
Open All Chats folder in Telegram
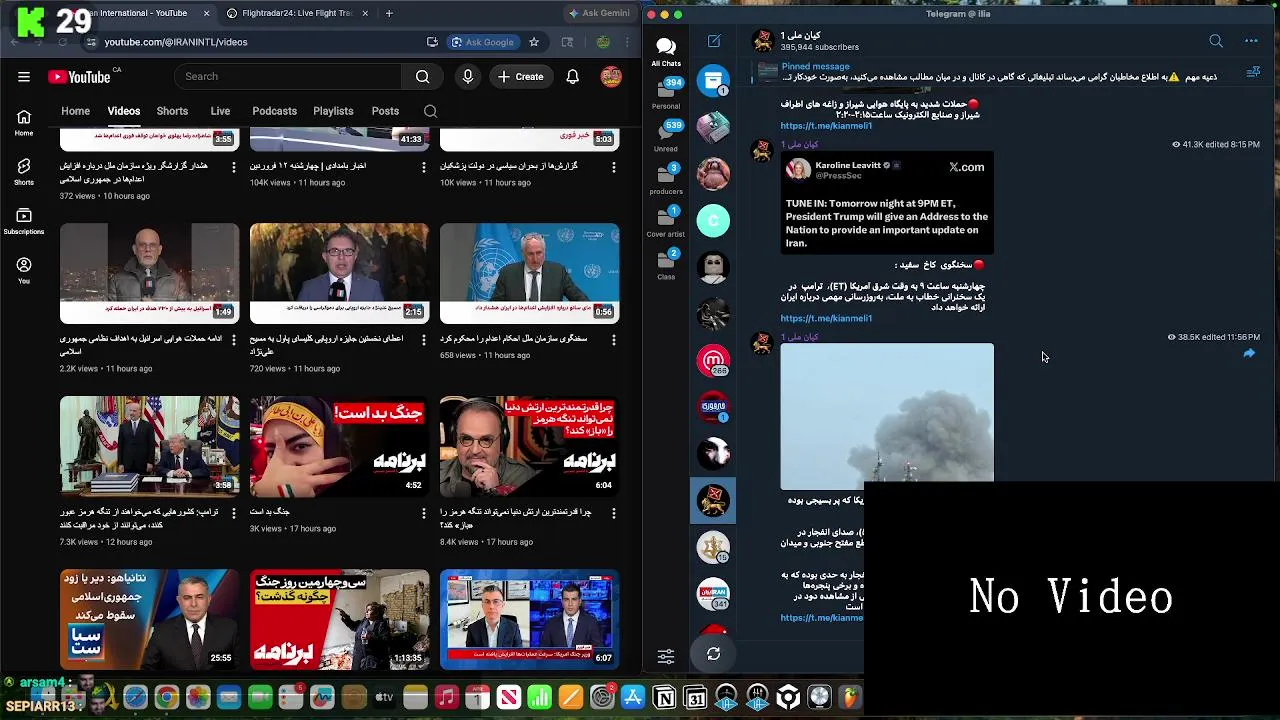coord(666,52)
